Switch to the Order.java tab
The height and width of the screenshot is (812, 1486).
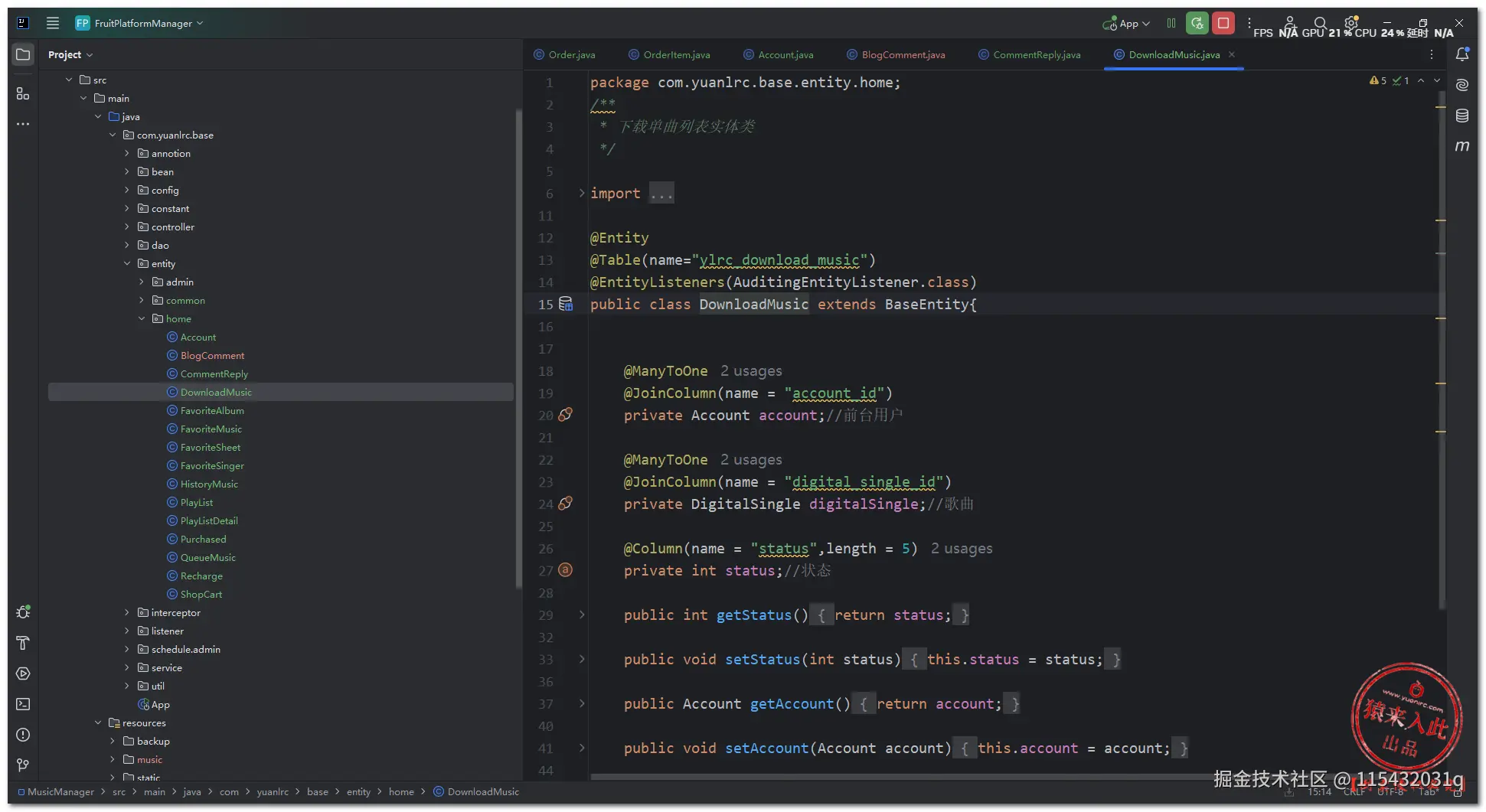point(564,54)
